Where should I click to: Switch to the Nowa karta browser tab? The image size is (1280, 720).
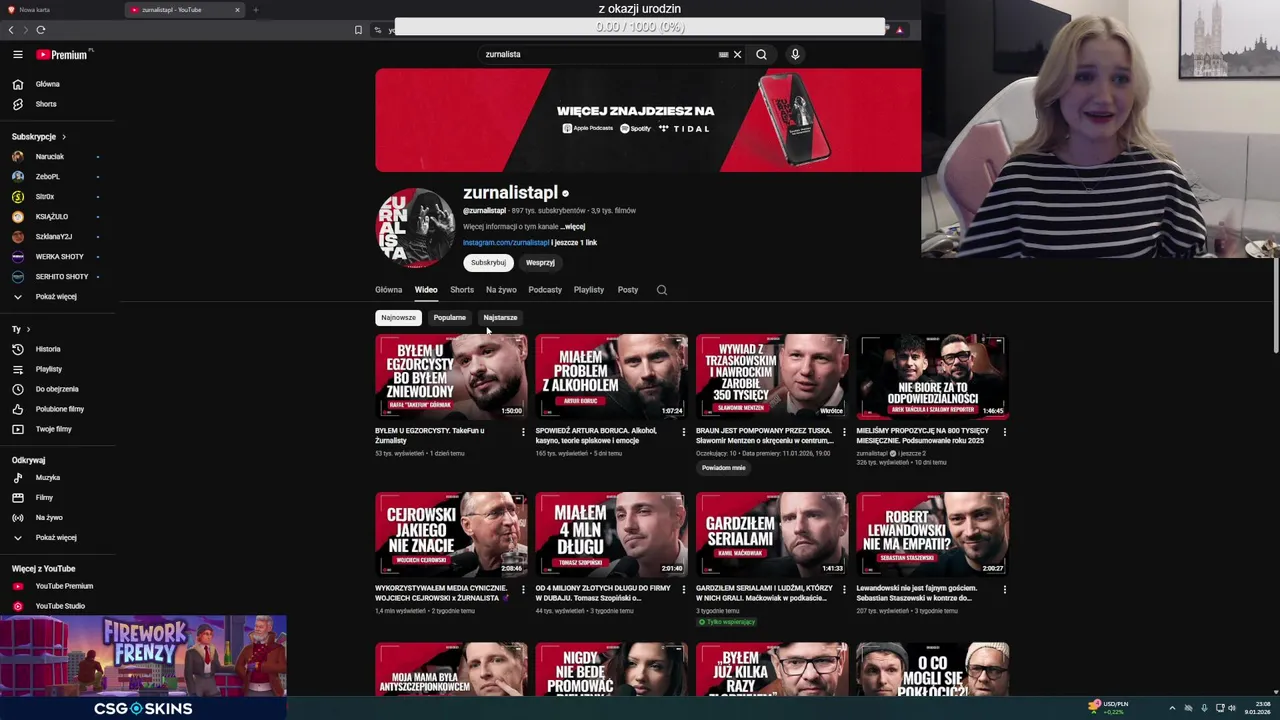[x=62, y=10]
